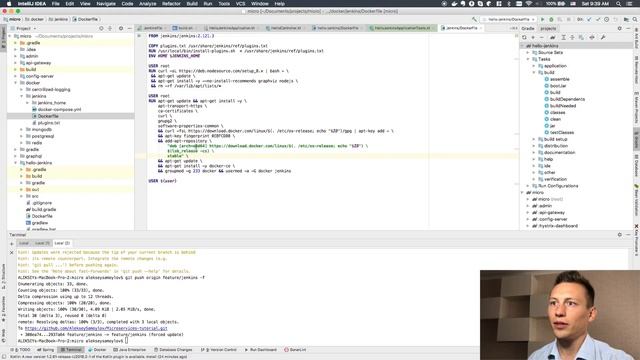The height and width of the screenshot is (360, 640).
Task: Hide the Project tool window
Action: click(x=129, y=29)
